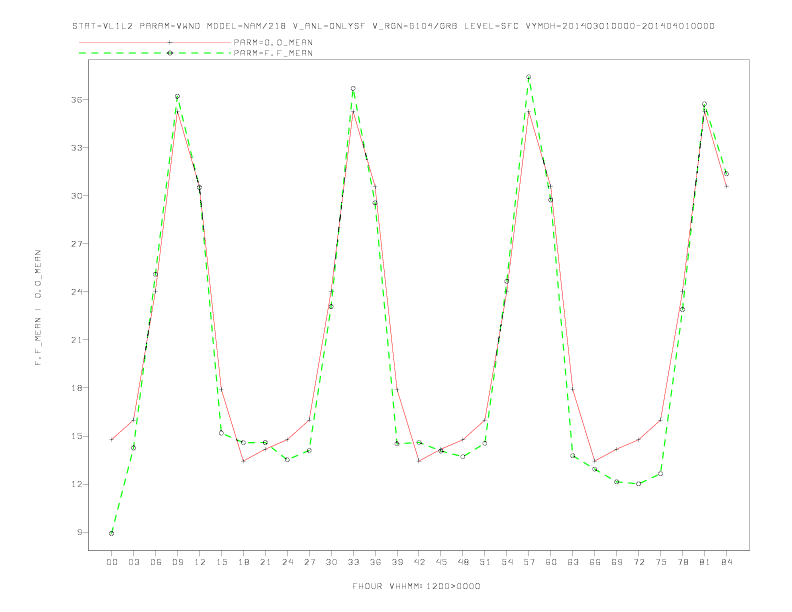Click the x-axis title FHOUR VHHMM:1200>0000
The width and height of the screenshot is (792, 612).
pos(416,586)
